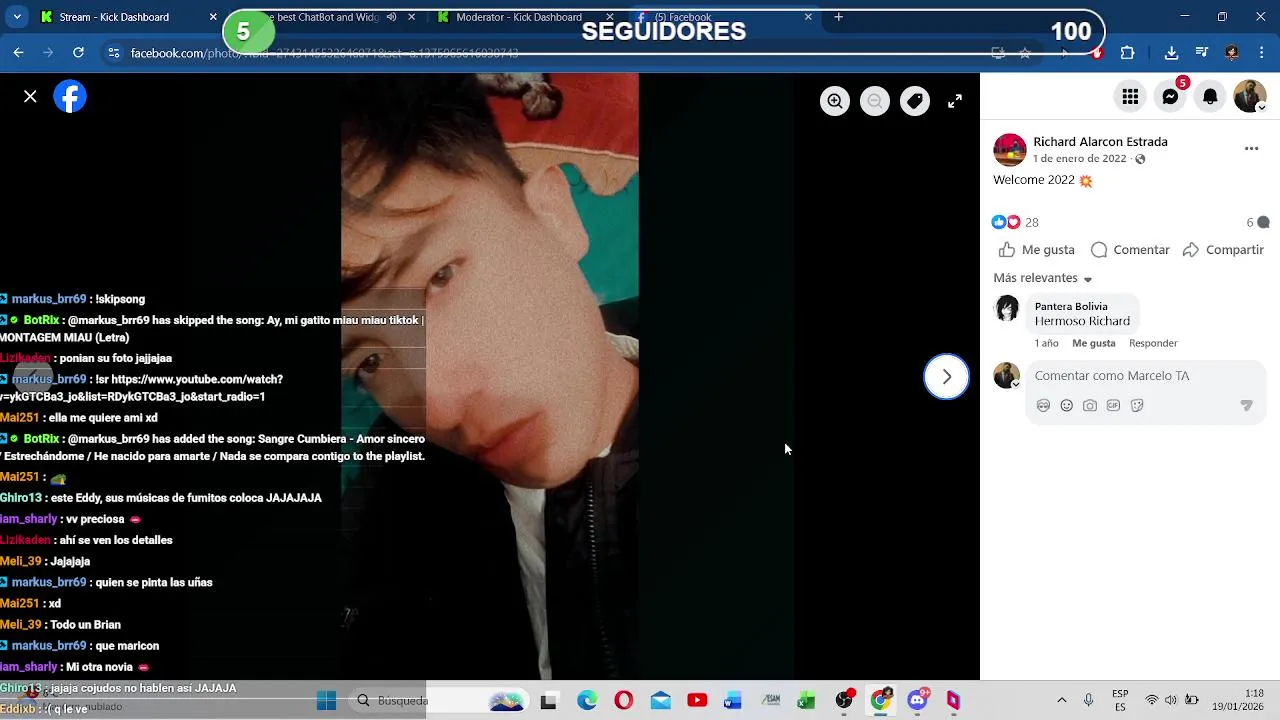
Task: Zoom out of the photo
Action: pos(875,101)
